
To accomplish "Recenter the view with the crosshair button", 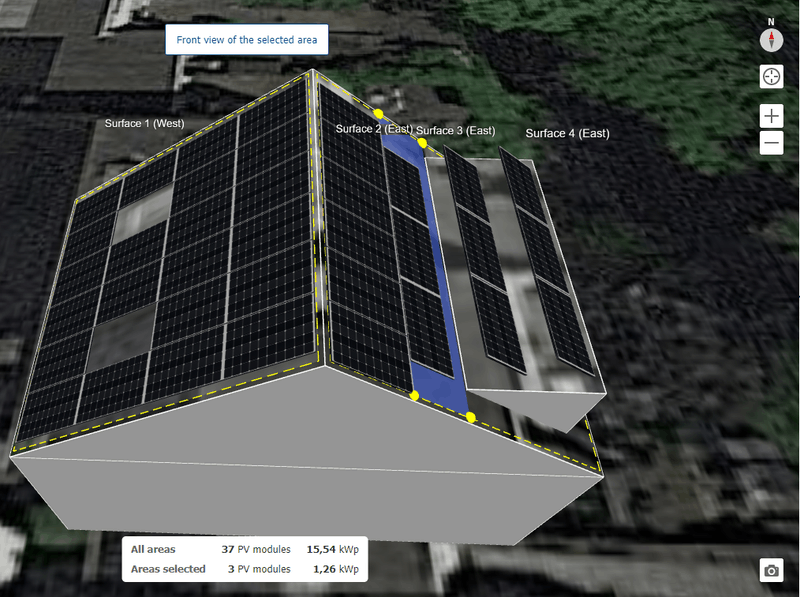I will pos(771,77).
